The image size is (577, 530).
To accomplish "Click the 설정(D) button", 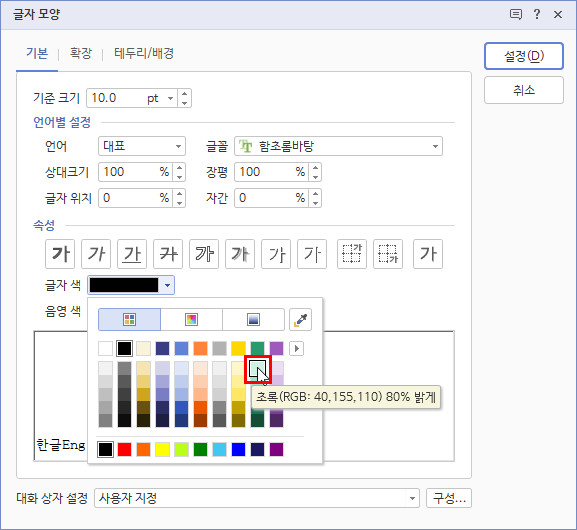I will pyautogui.click(x=524, y=56).
